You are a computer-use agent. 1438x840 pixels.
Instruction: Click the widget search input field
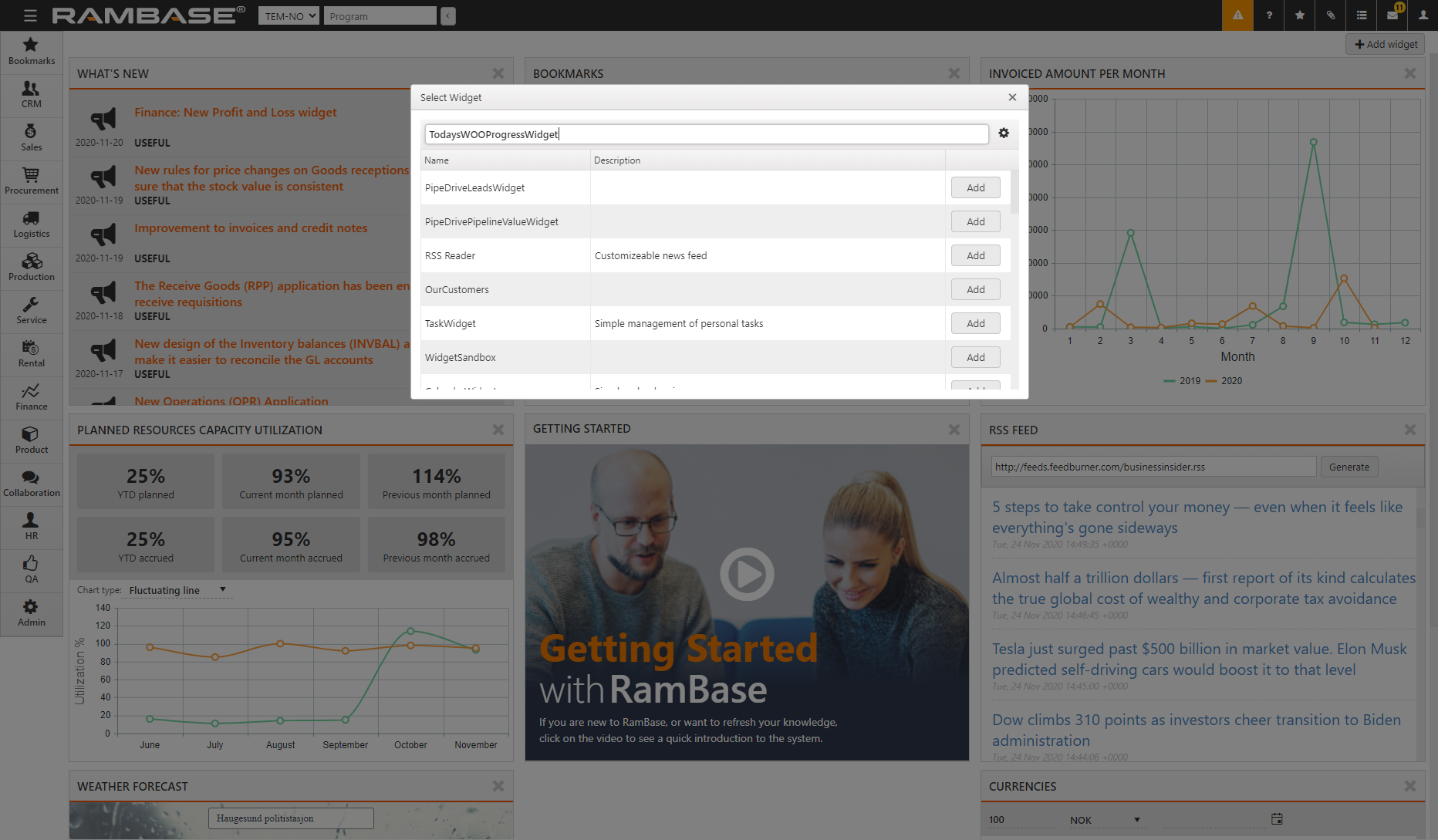click(705, 134)
